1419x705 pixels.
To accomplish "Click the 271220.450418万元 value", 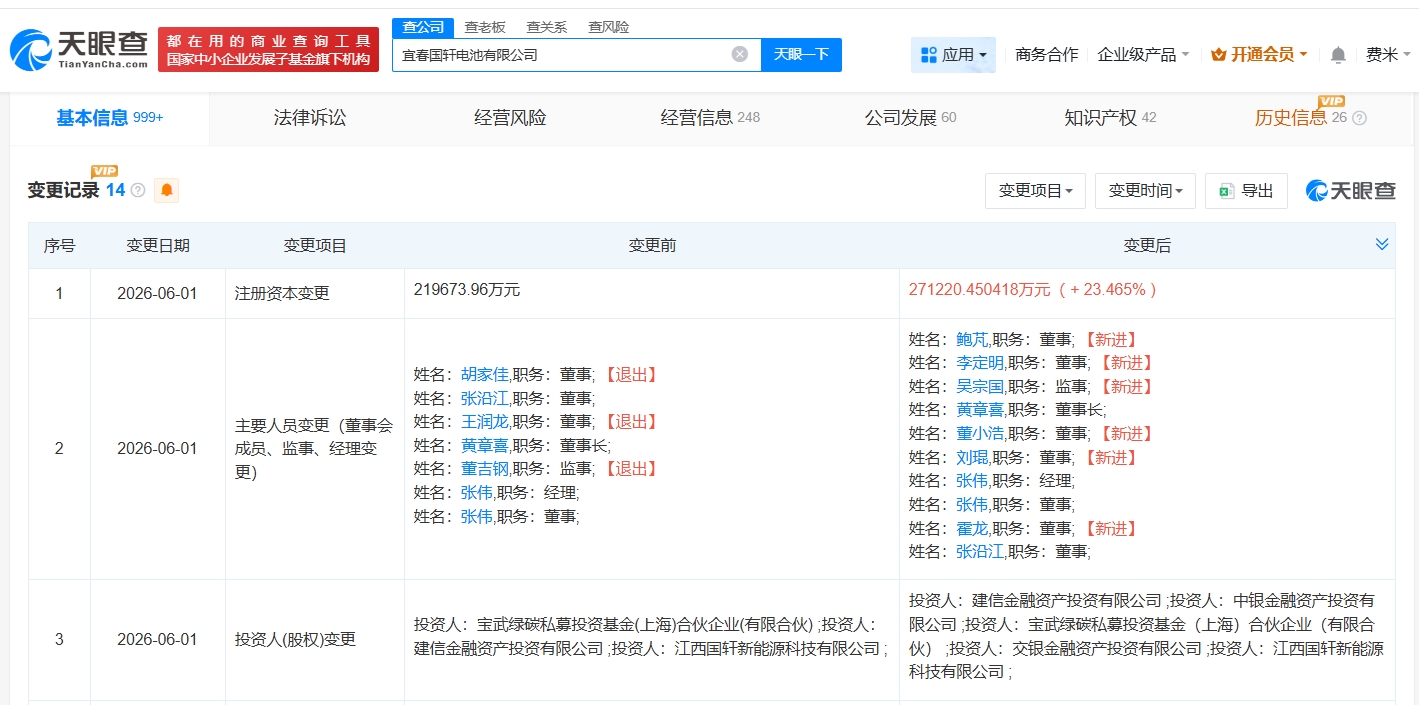I will point(979,290).
